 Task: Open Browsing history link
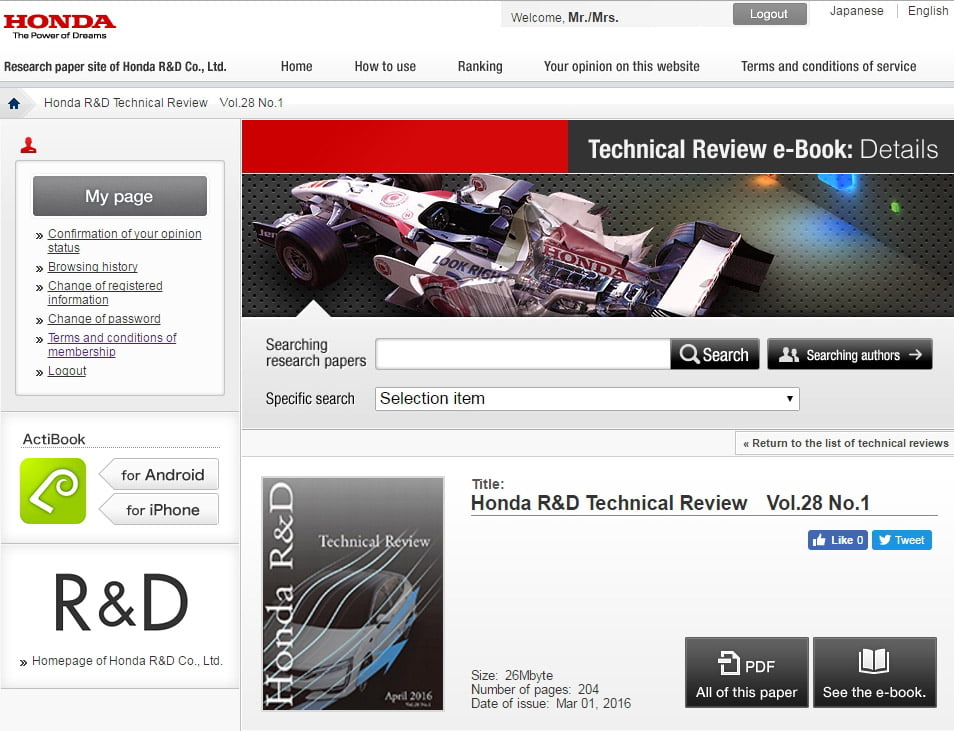pos(93,267)
